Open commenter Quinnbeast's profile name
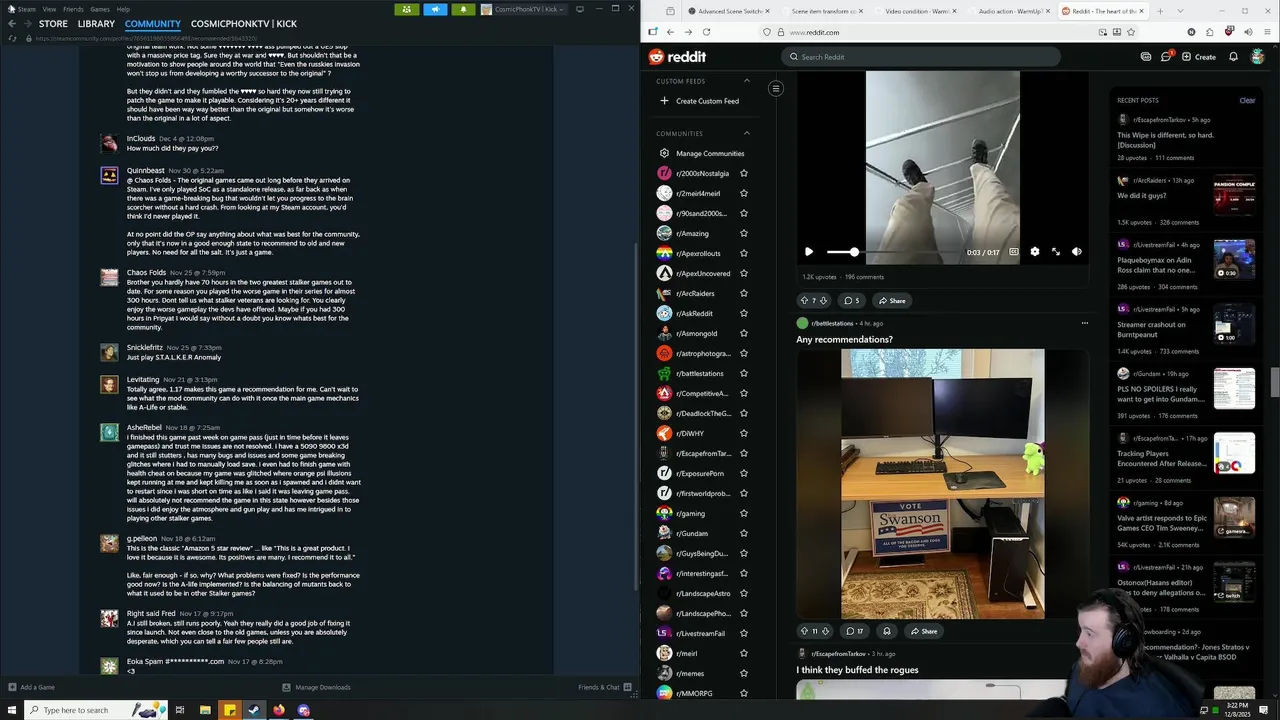The image size is (1280, 720). tap(146, 171)
